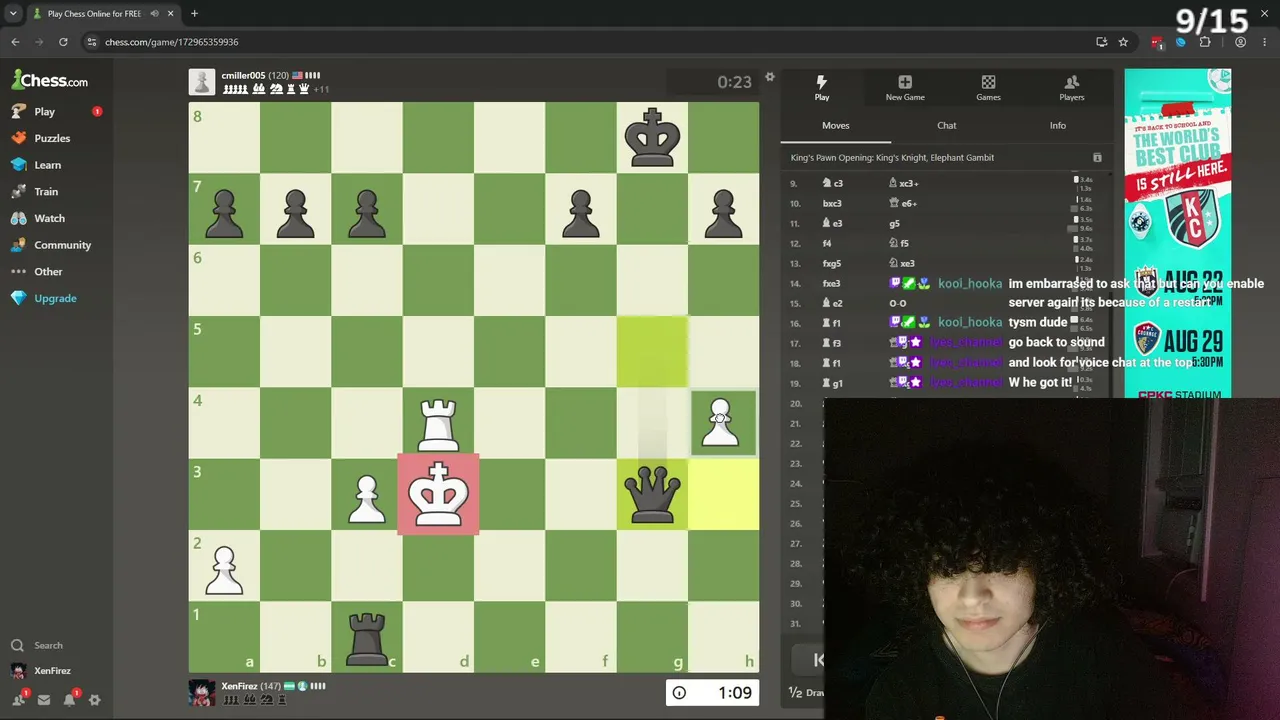Open the notifications bell

70,700
